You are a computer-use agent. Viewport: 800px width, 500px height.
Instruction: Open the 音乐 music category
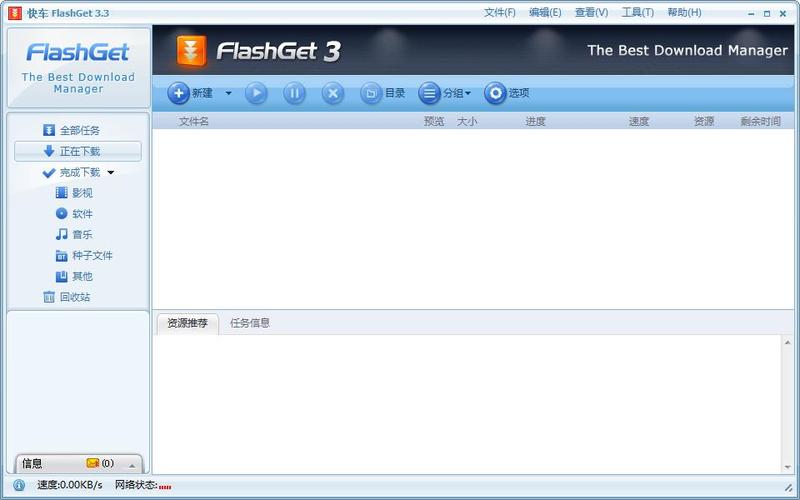(74, 235)
